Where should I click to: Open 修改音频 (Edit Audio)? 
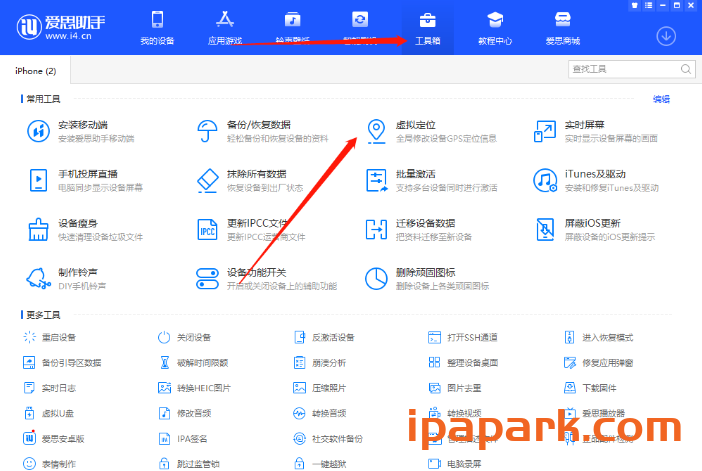point(184,413)
